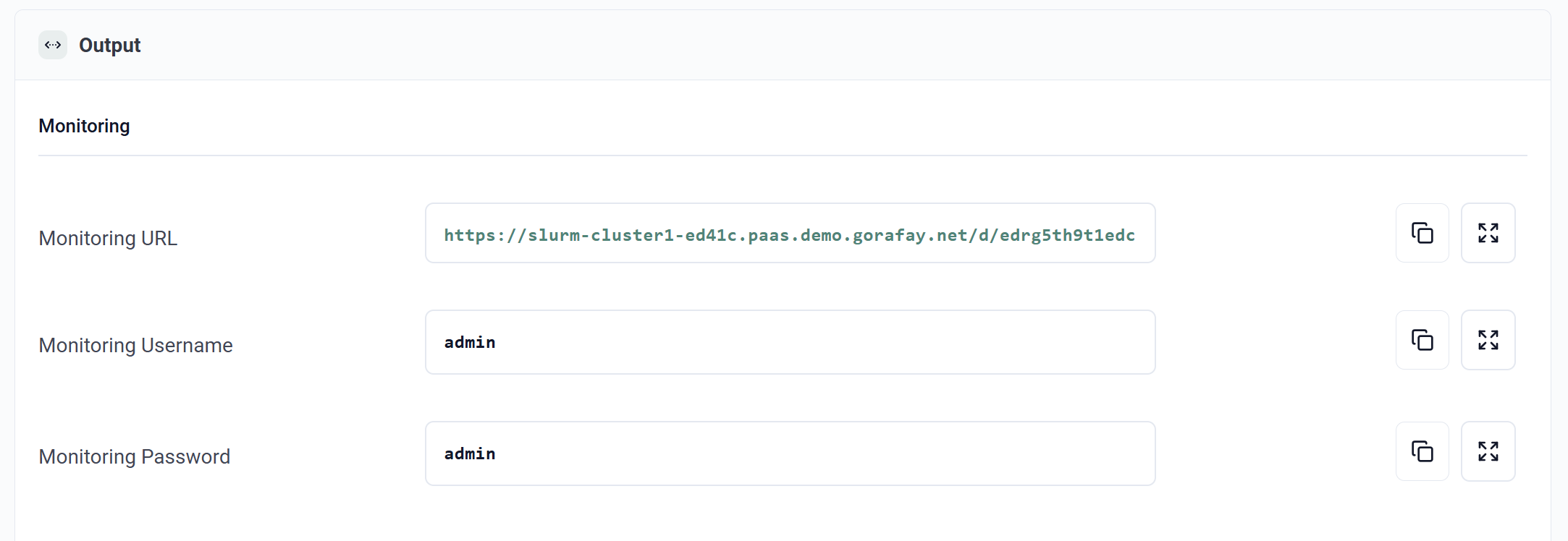Click the Monitoring section heading
The height and width of the screenshot is (541, 1568).
click(84, 126)
